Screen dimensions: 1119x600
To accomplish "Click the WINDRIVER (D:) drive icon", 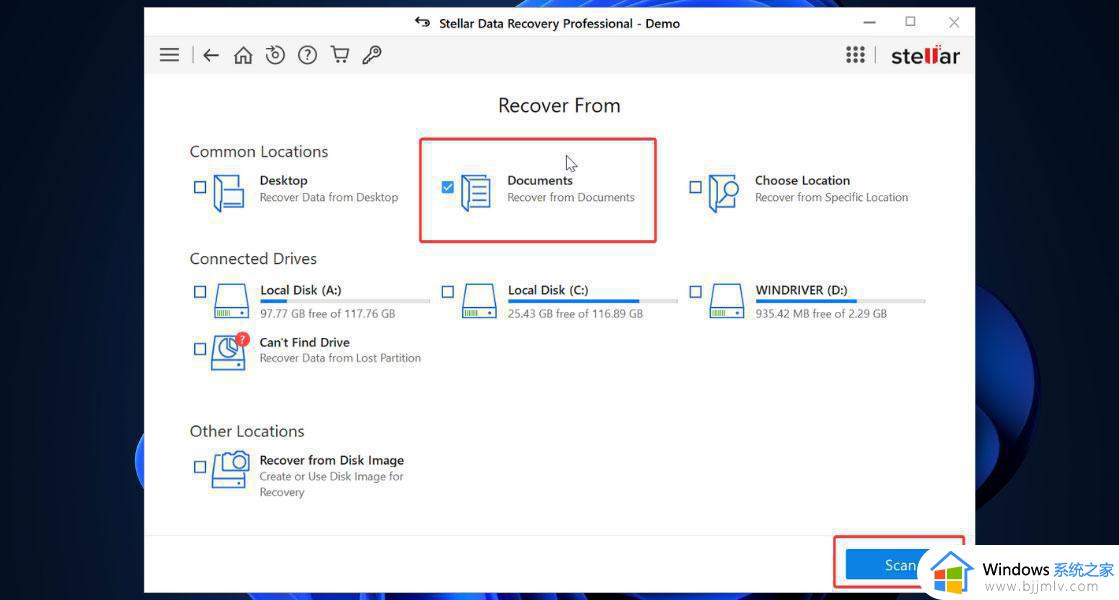I will [x=726, y=300].
